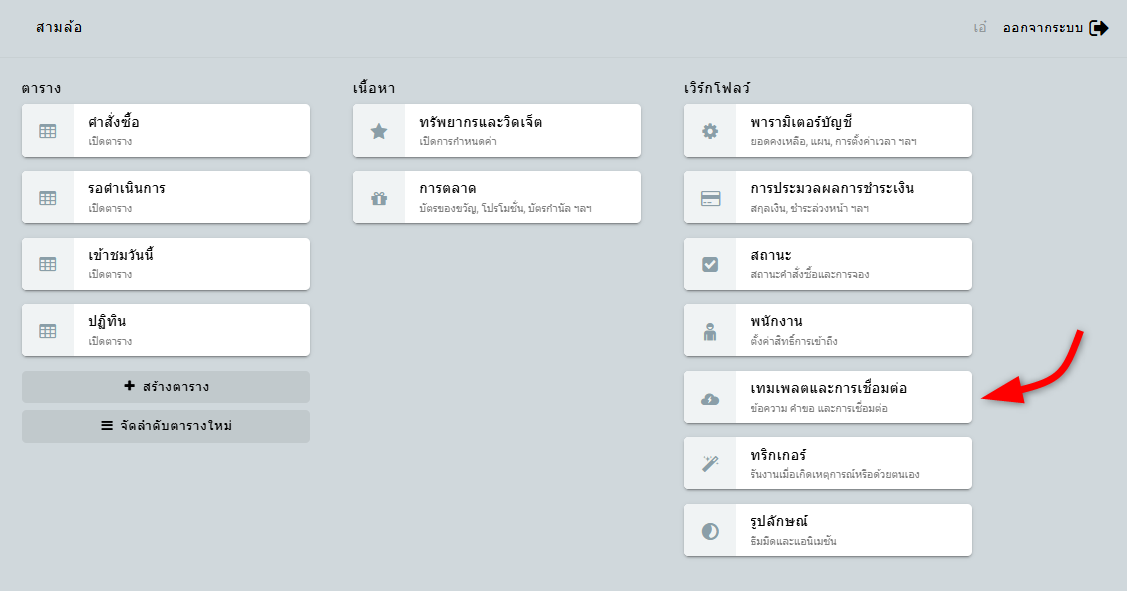Click the gift icon for การตลาด
Viewport: 1127px width, 591px height.
click(x=379, y=197)
